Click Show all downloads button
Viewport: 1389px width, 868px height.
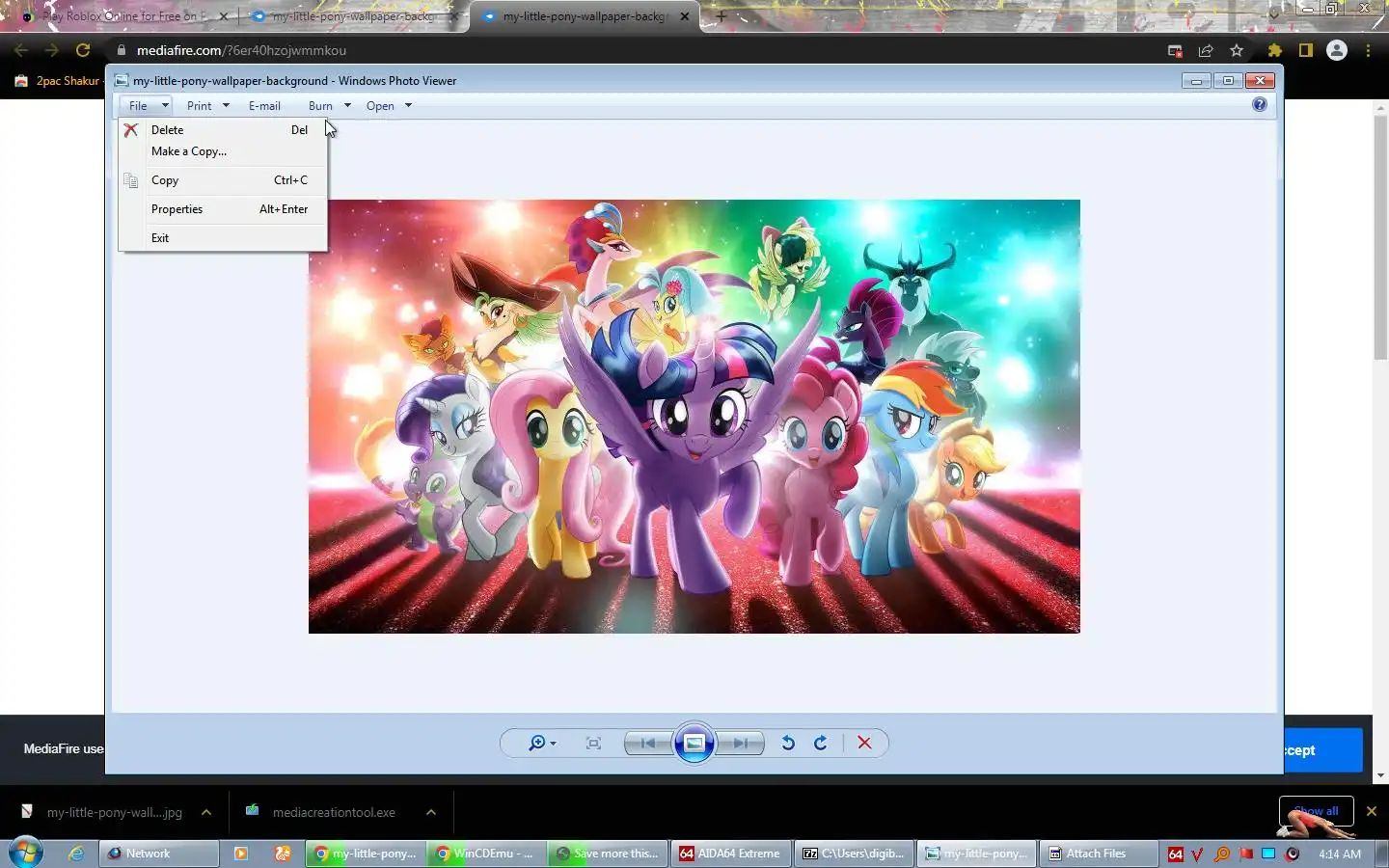1316,811
